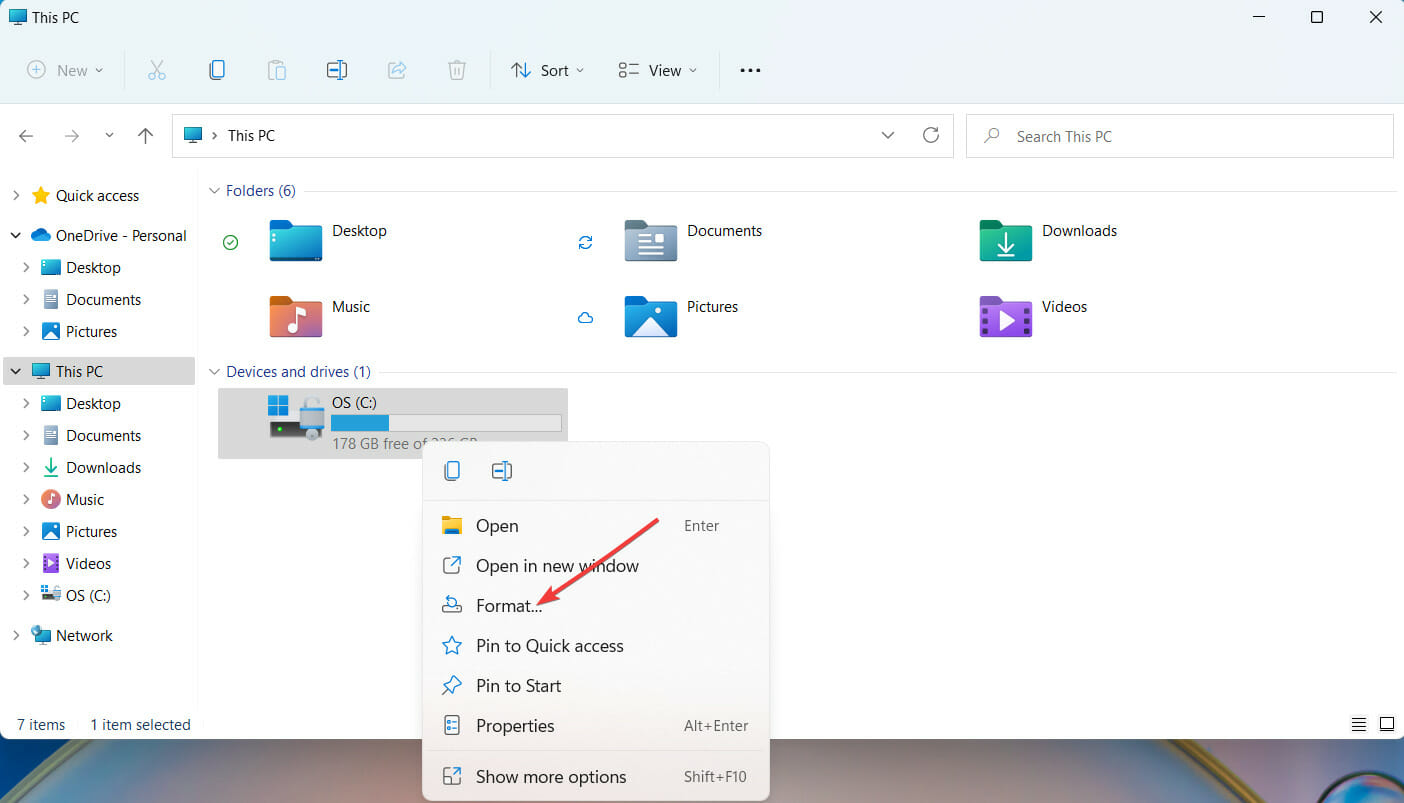
Task: Open the Sort dropdown menu
Action: [548, 70]
